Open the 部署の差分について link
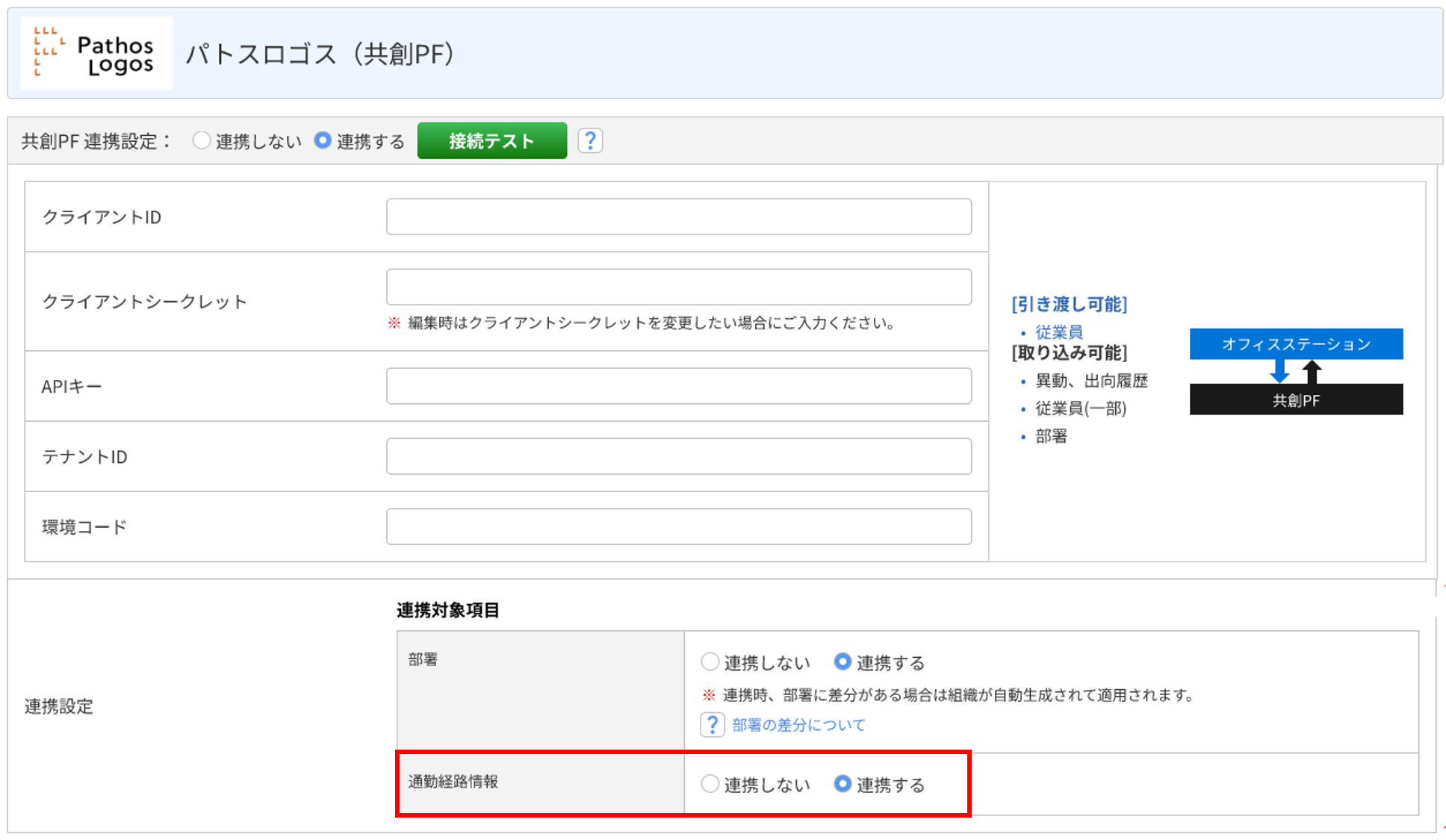This screenshot has width=1446, height=840. pyautogui.click(x=798, y=725)
